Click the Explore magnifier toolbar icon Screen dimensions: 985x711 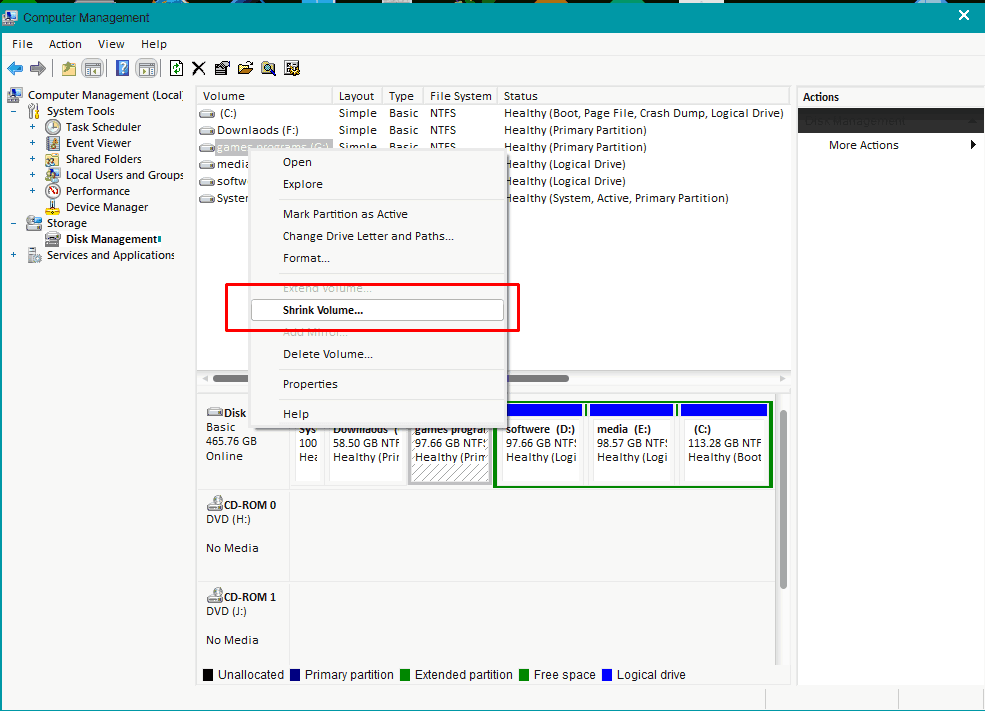pyautogui.click(x=268, y=68)
